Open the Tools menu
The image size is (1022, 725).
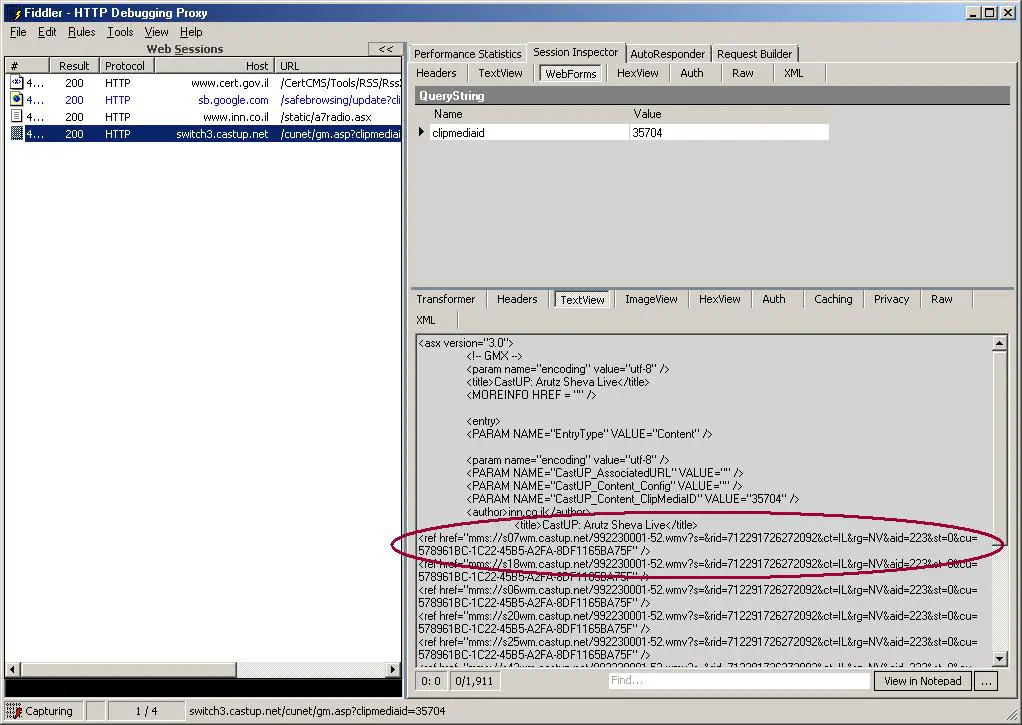pyautogui.click(x=120, y=32)
